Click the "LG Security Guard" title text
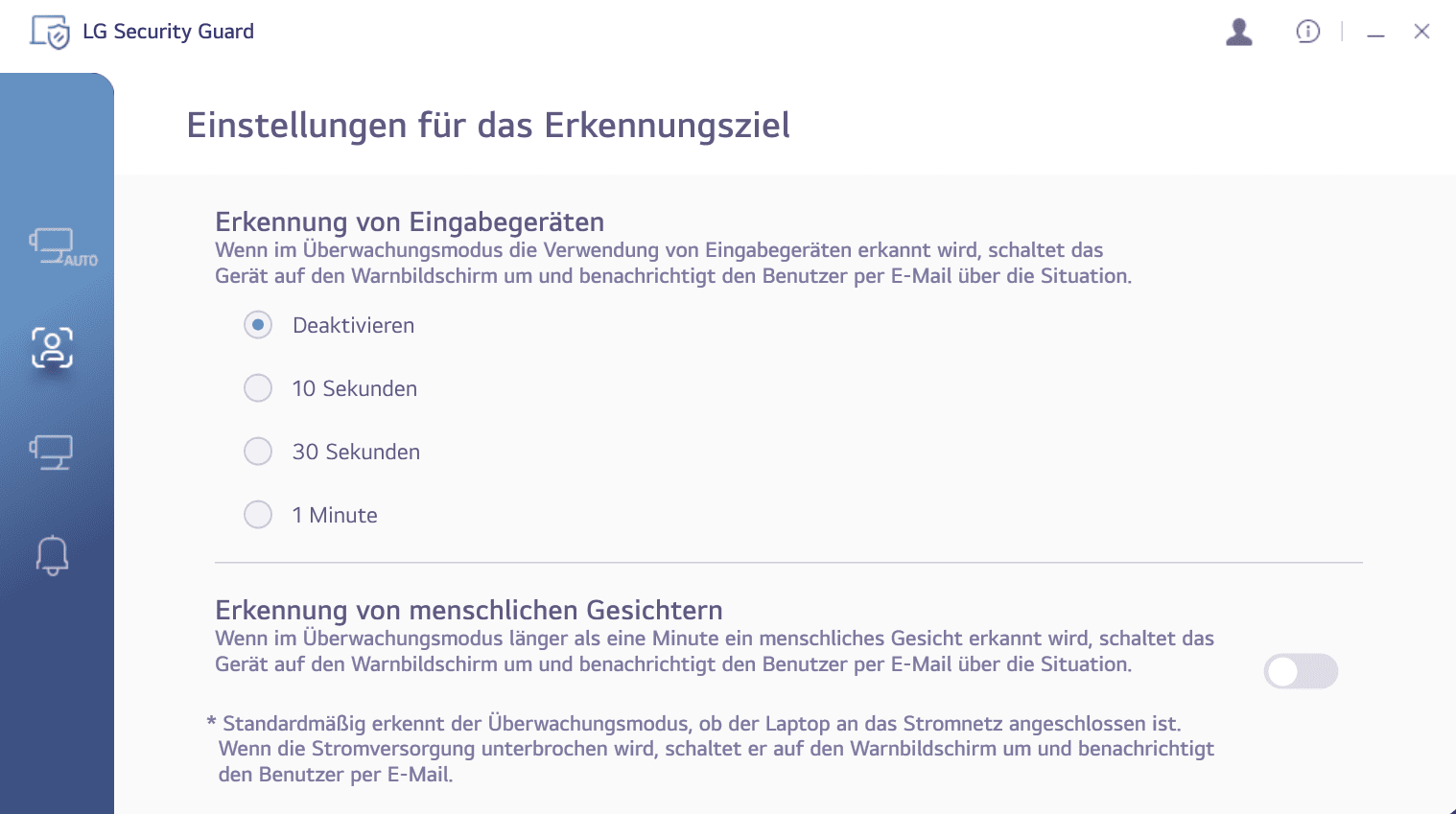1456x814 pixels. pyautogui.click(x=168, y=32)
